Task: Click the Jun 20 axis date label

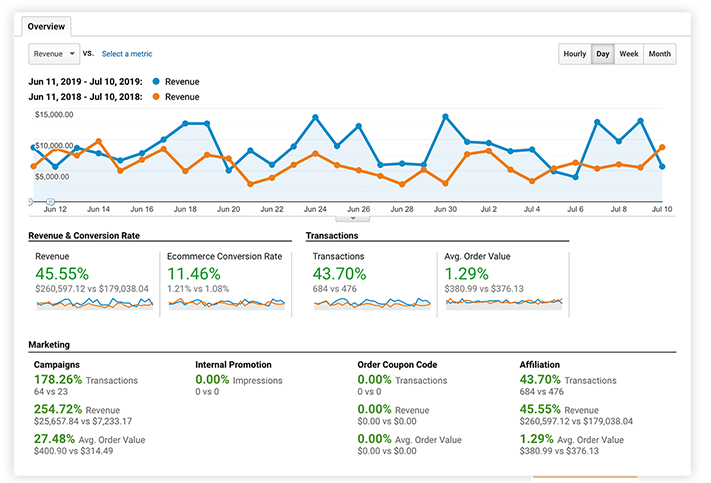Action: pos(228,209)
